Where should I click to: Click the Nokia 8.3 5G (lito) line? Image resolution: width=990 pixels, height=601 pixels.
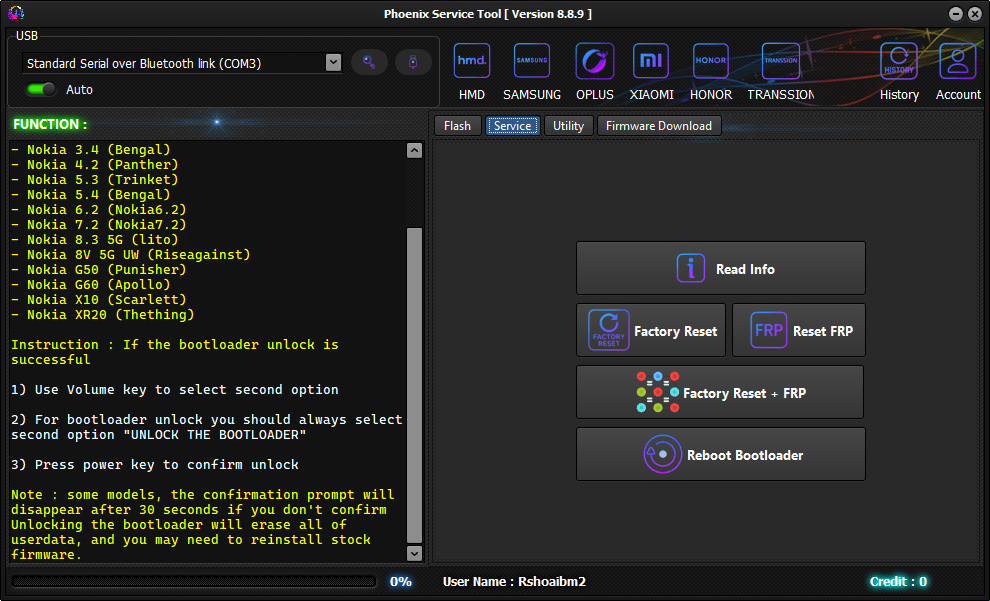coord(95,240)
